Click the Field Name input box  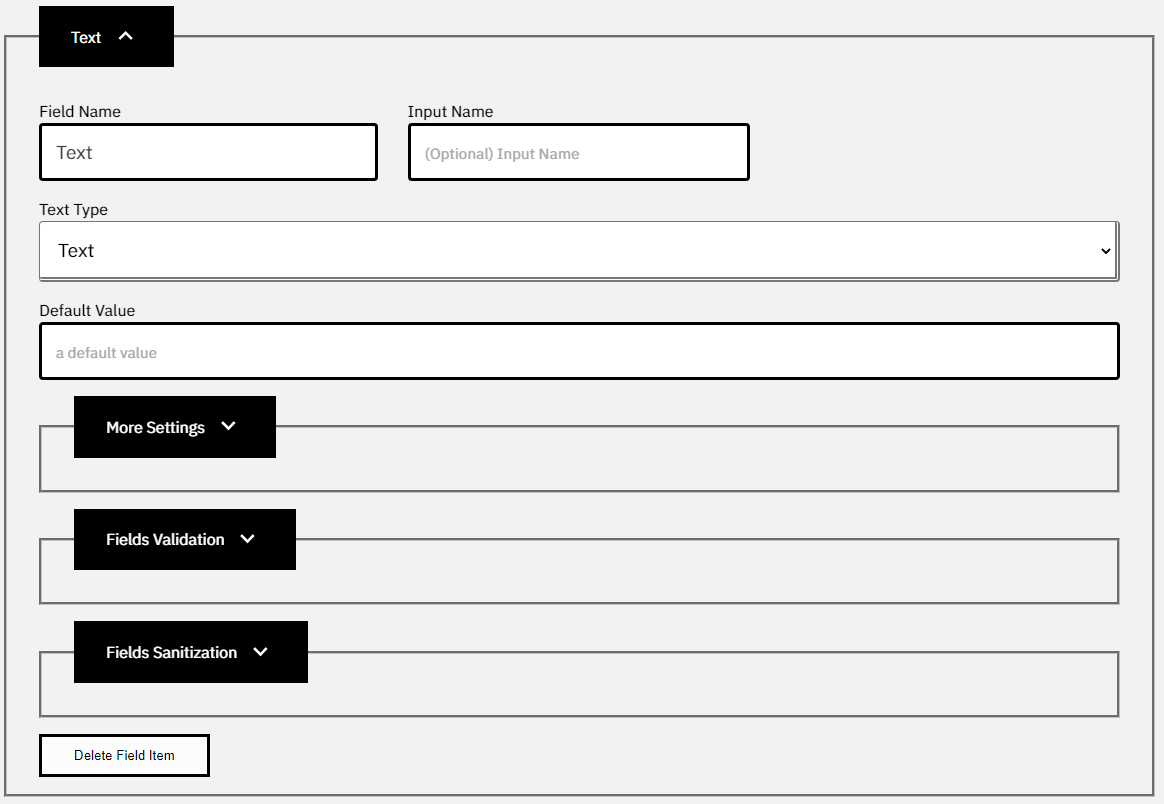click(x=209, y=152)
